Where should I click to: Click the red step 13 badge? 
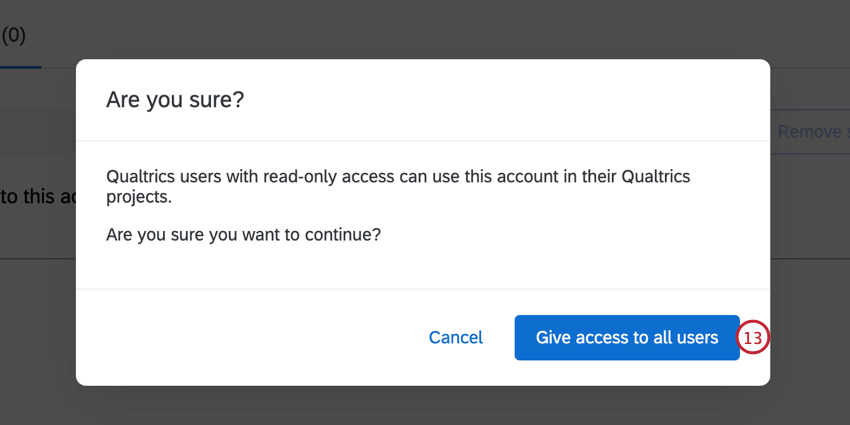coord(753,338)
